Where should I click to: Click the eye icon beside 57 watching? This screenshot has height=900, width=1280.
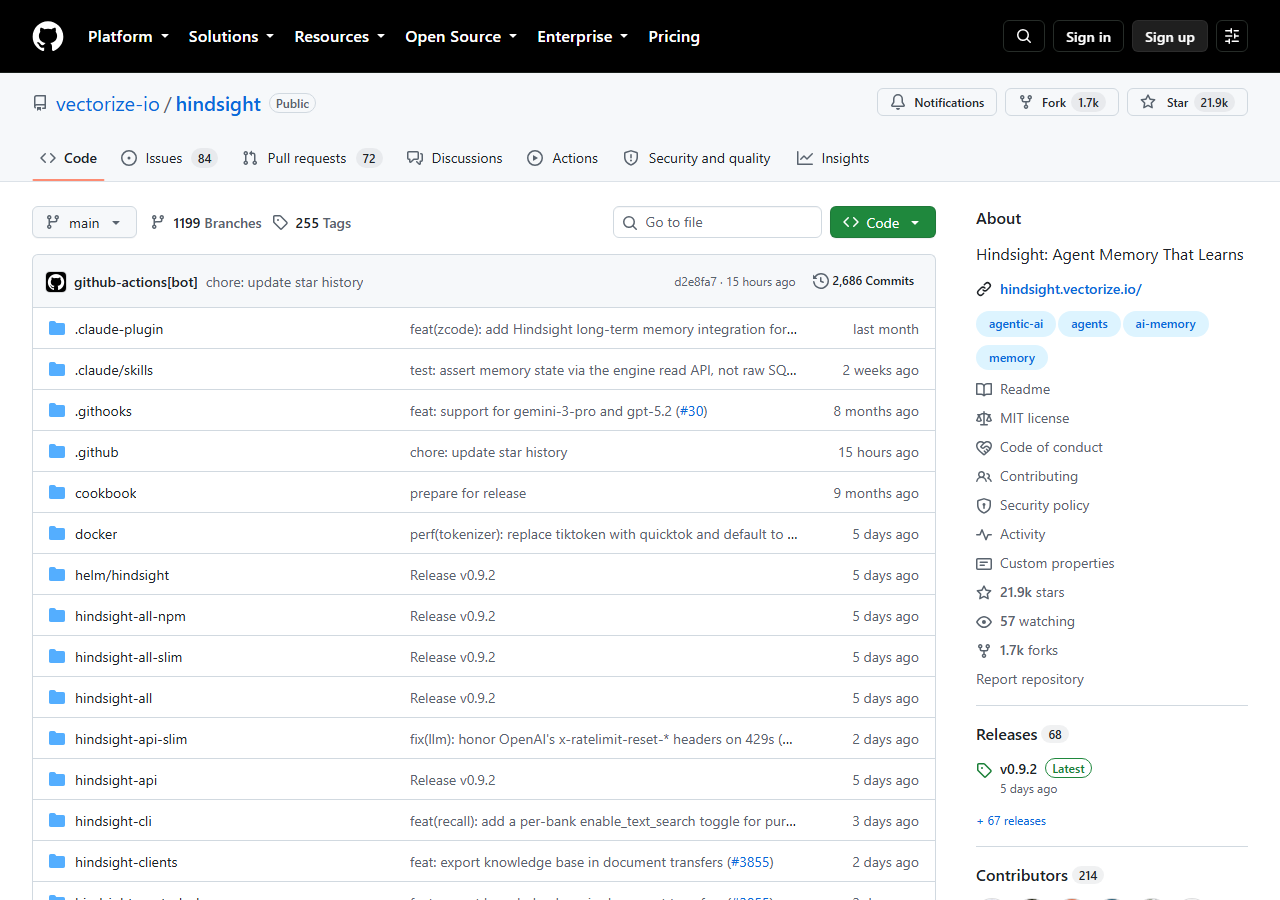pos(984,621)
